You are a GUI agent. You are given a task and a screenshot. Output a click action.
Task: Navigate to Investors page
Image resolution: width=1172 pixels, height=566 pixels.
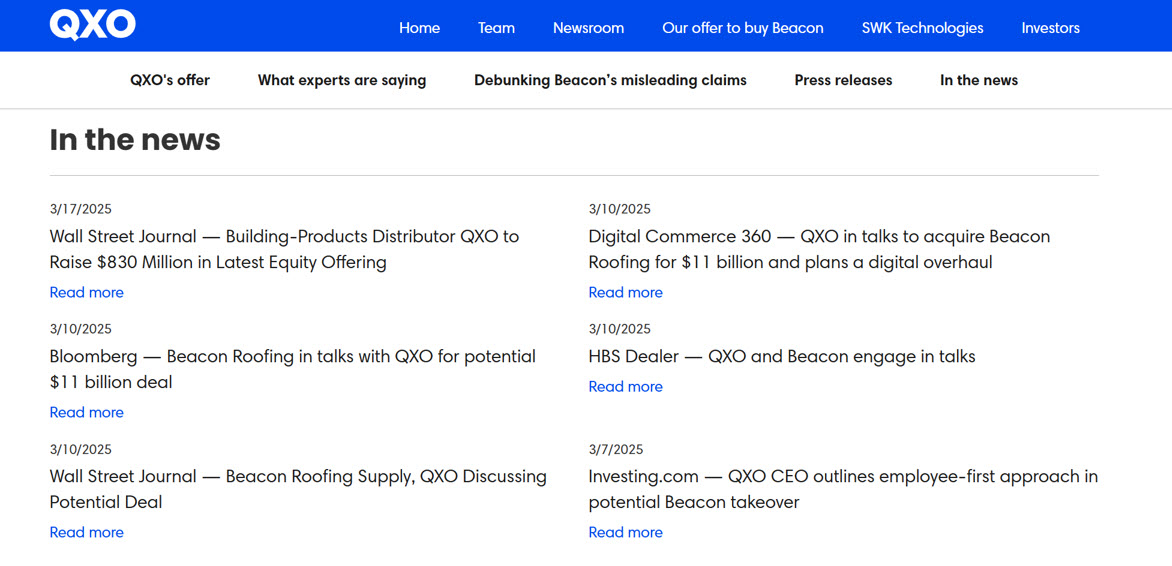[x=1050, y=28]
